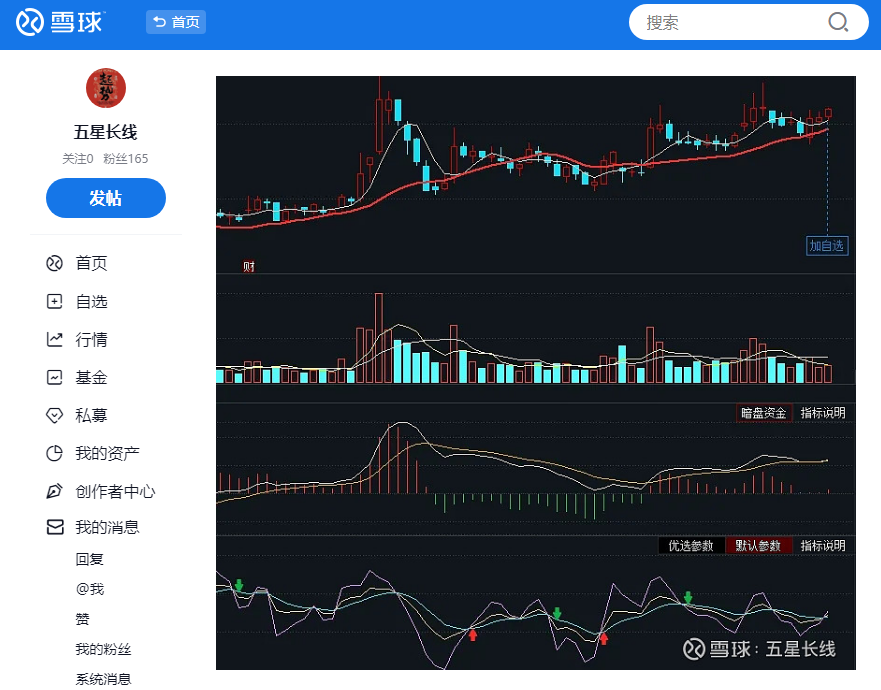
Task: Open 基金 menu item
Action: (91, 377)
